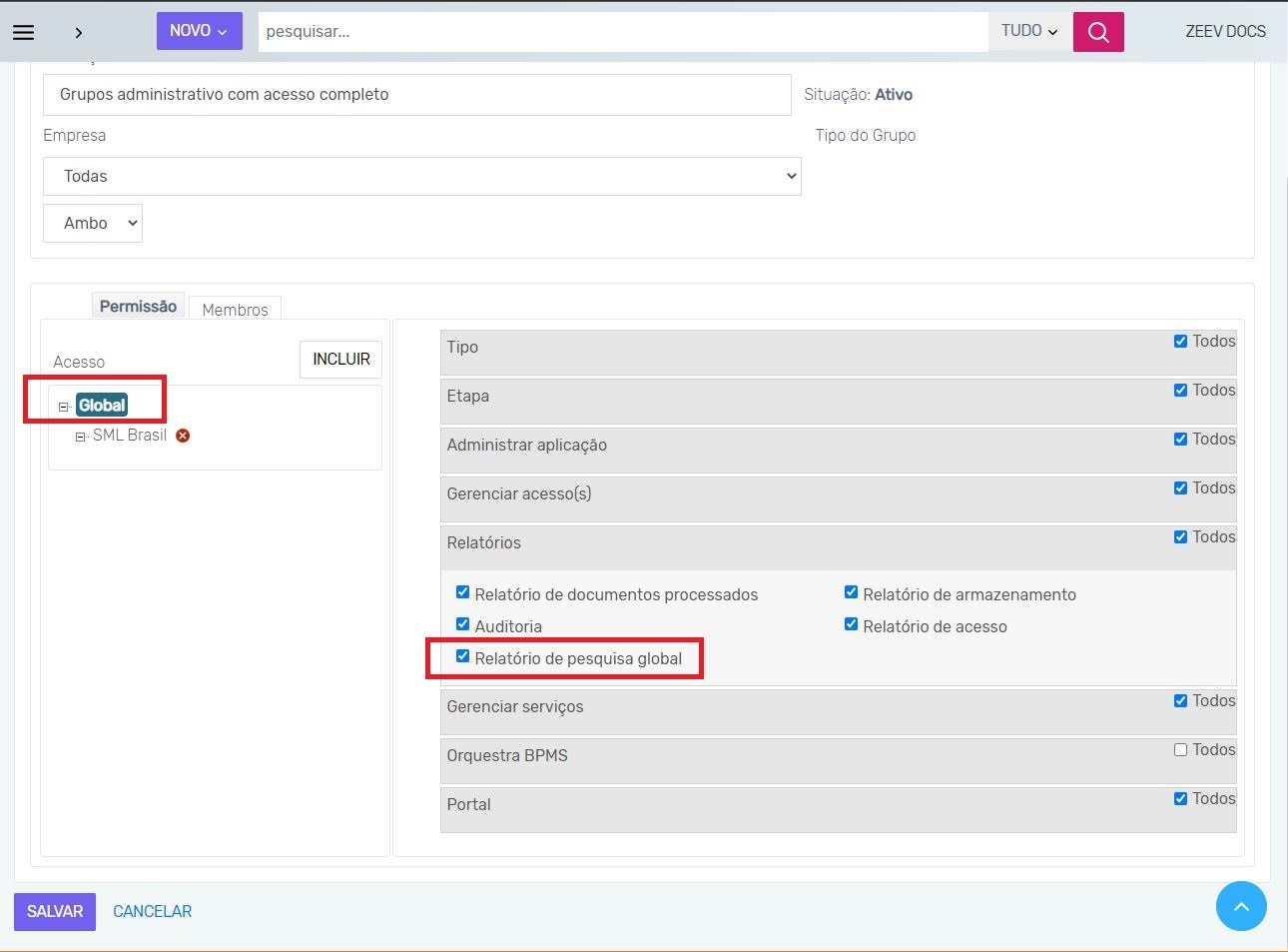Select the Global access item
The height and width of the screenshot is (952, 1288).
(102, 405)
